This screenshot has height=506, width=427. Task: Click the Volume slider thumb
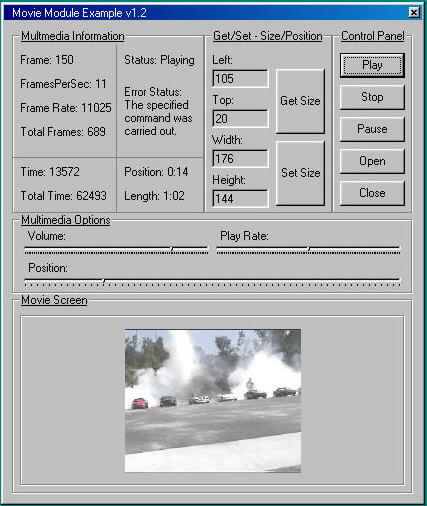click(172, 249)
